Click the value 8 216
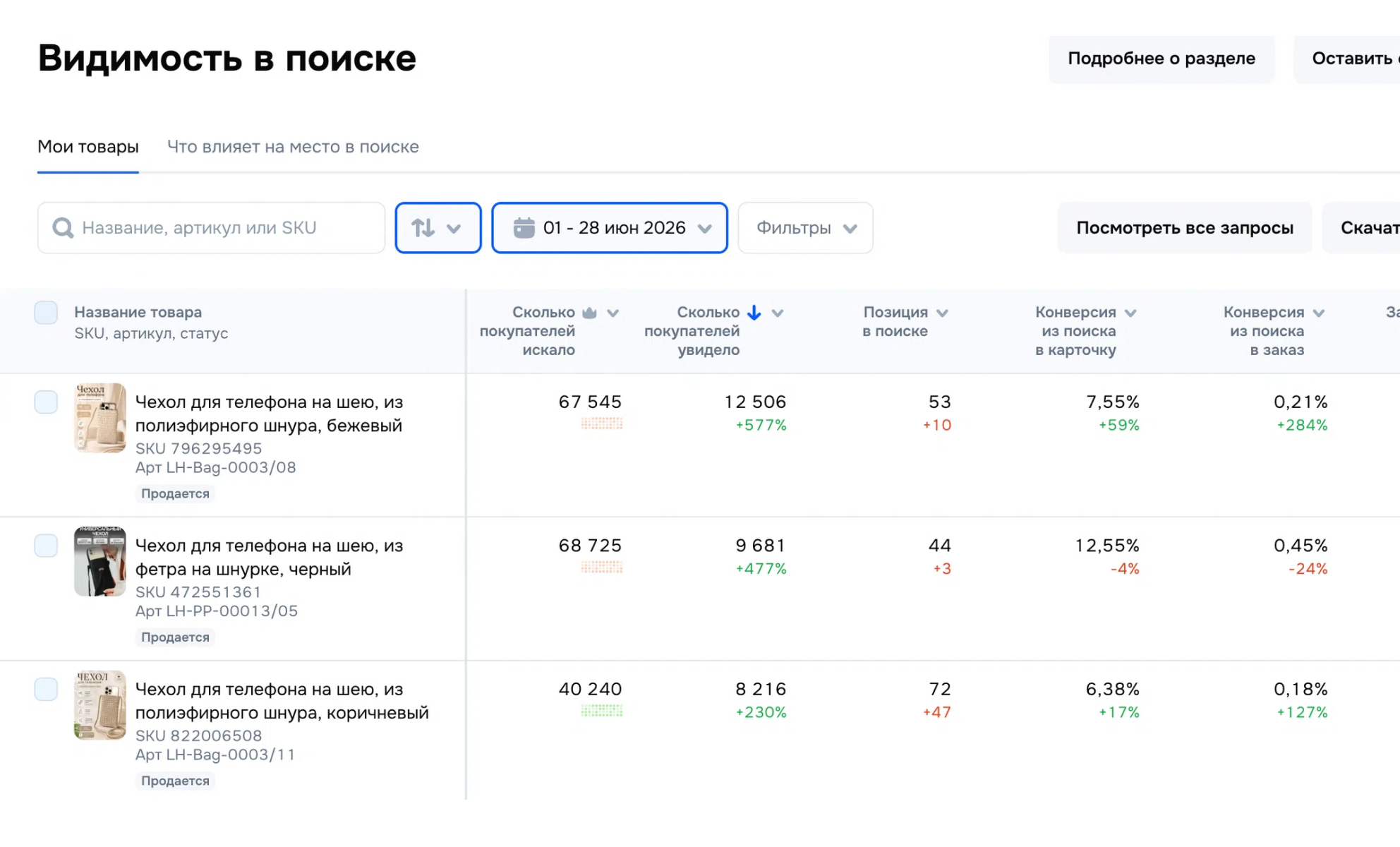Image resolution: width=1400 pixels, height=847 pixels. [760, 689]
